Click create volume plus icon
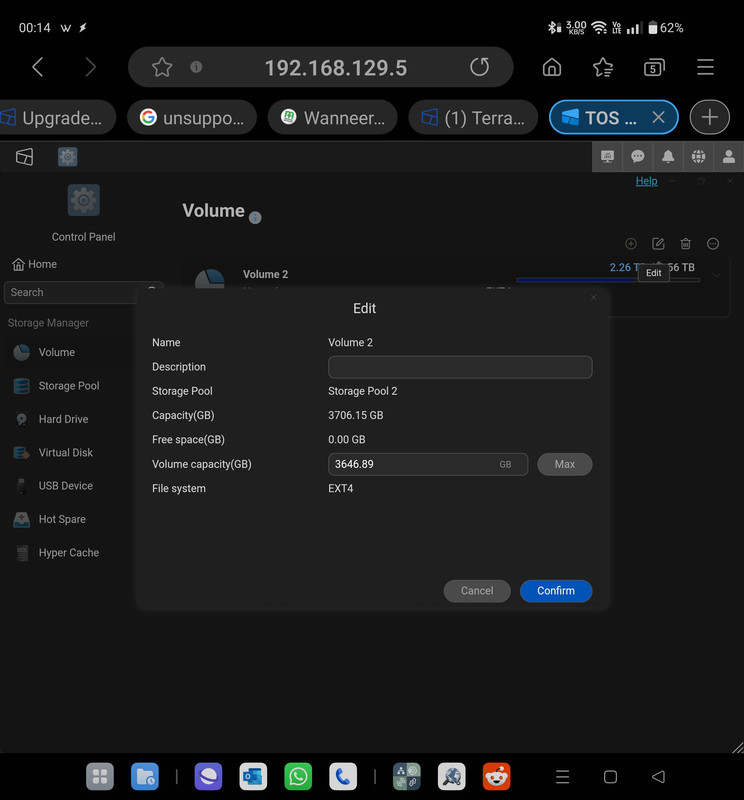The height and width of the screenshot is (800, 744). pos(631,244)
